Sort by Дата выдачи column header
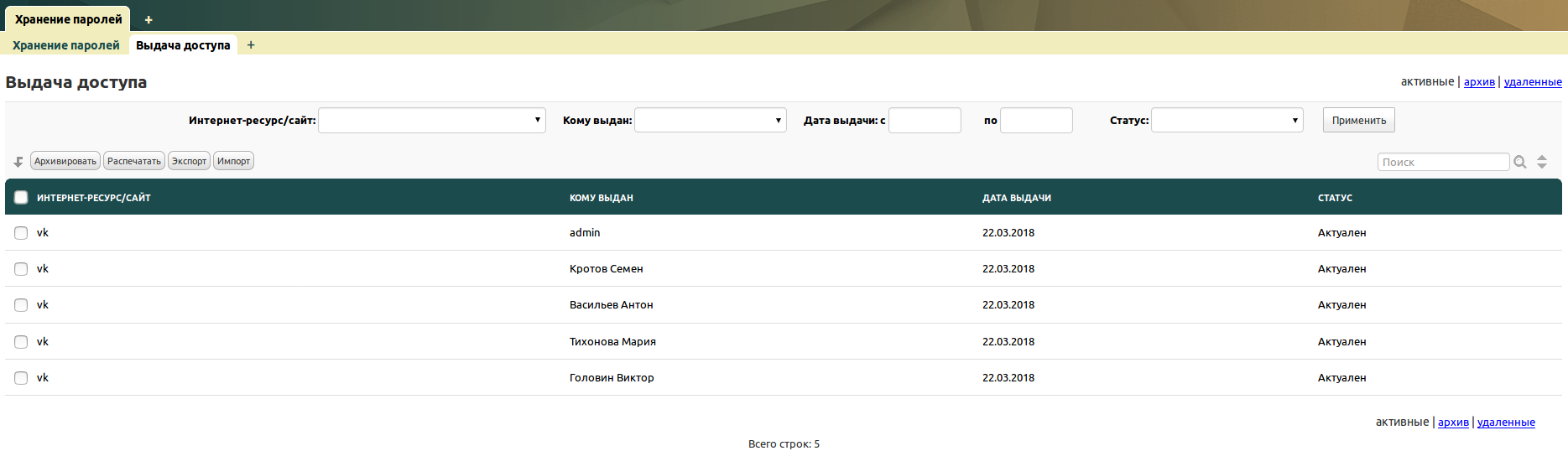This screenshot has width=1568, height=451. [x=1016, y=198]
